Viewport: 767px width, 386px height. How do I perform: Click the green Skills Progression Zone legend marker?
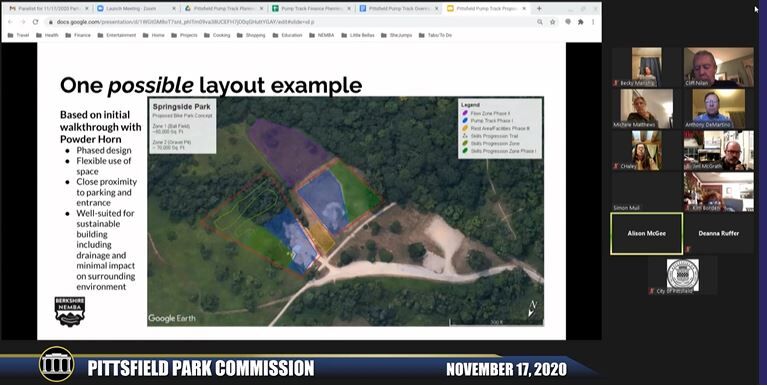click(x=465, y=143)
